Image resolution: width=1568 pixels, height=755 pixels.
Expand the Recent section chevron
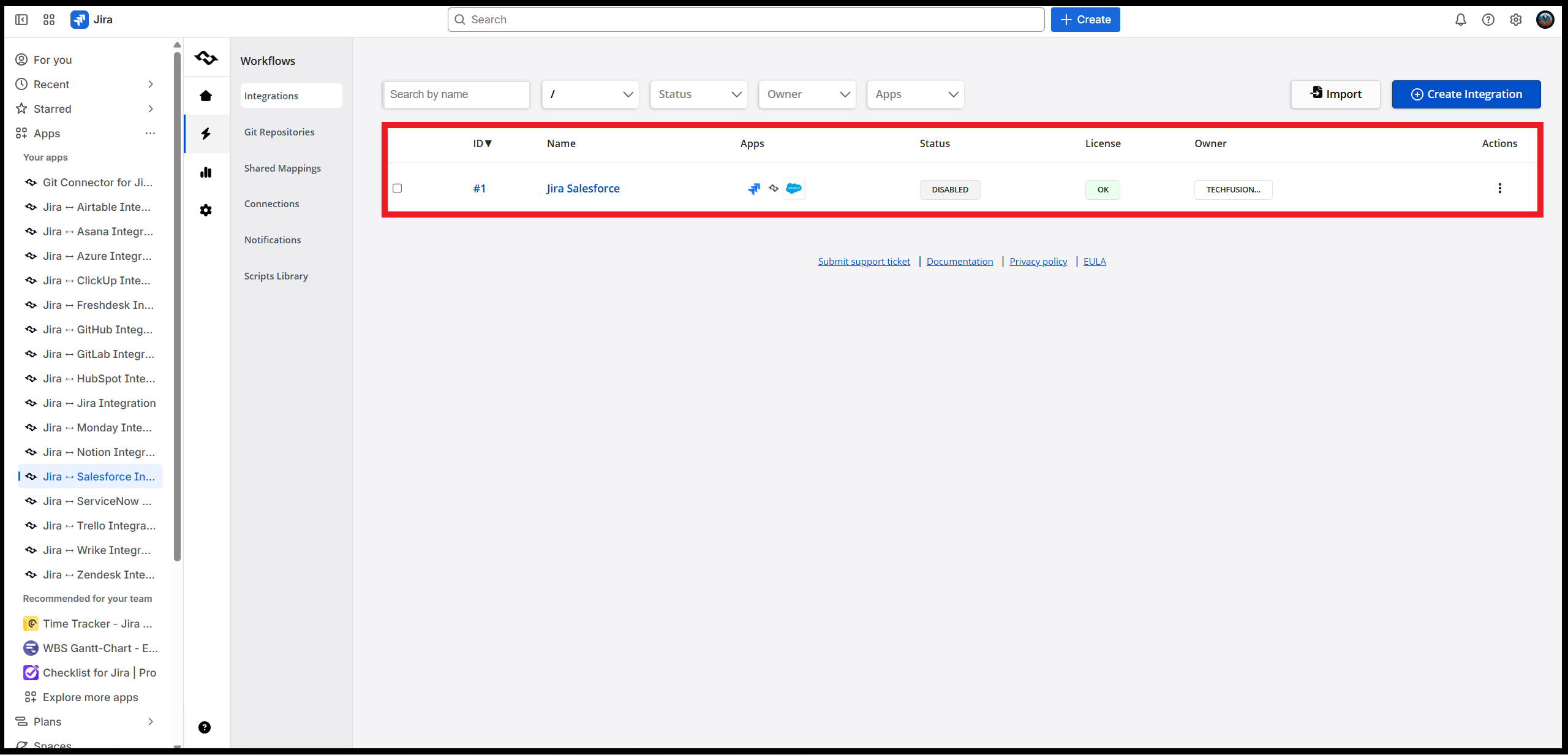click(x=151, y=85)
